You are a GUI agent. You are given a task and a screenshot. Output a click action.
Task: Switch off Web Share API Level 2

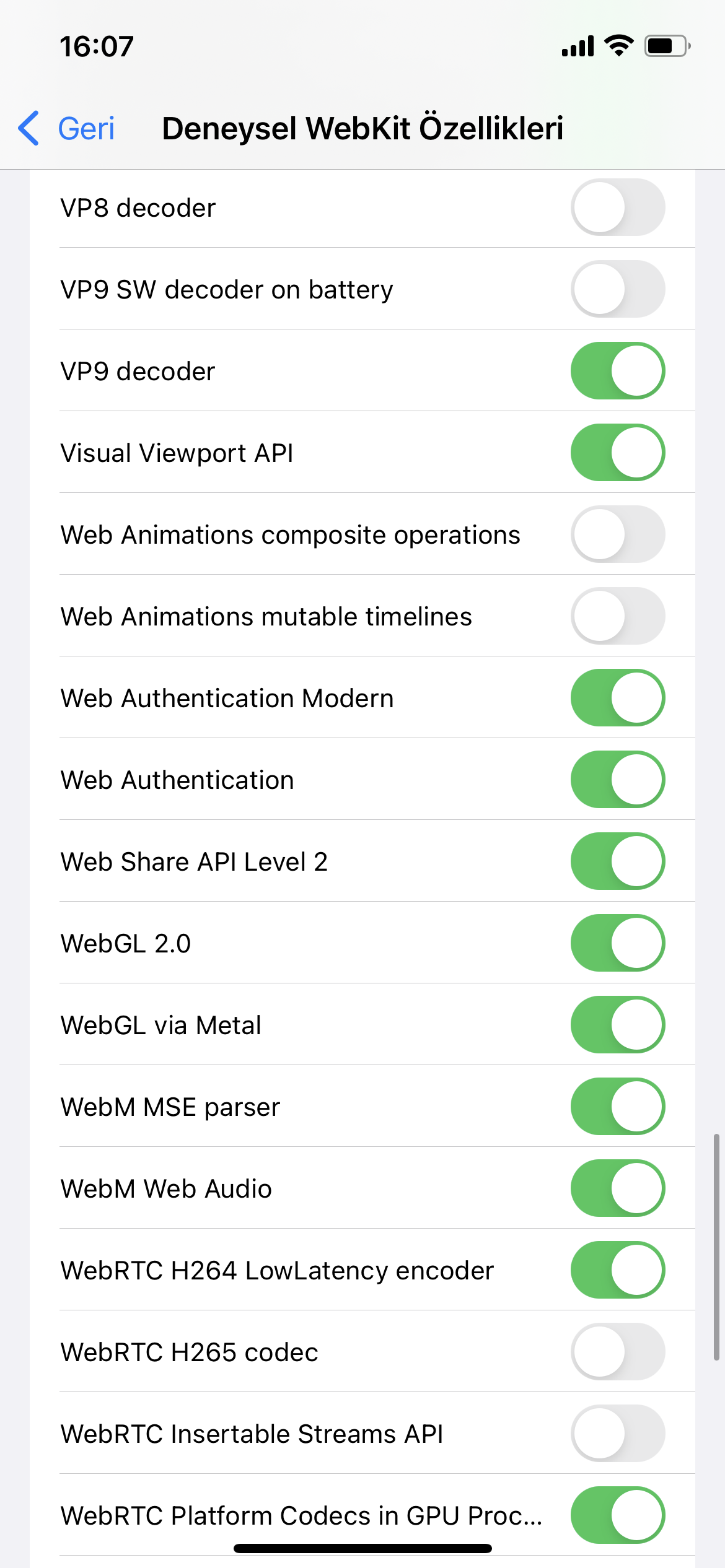[x=618, y=861]
